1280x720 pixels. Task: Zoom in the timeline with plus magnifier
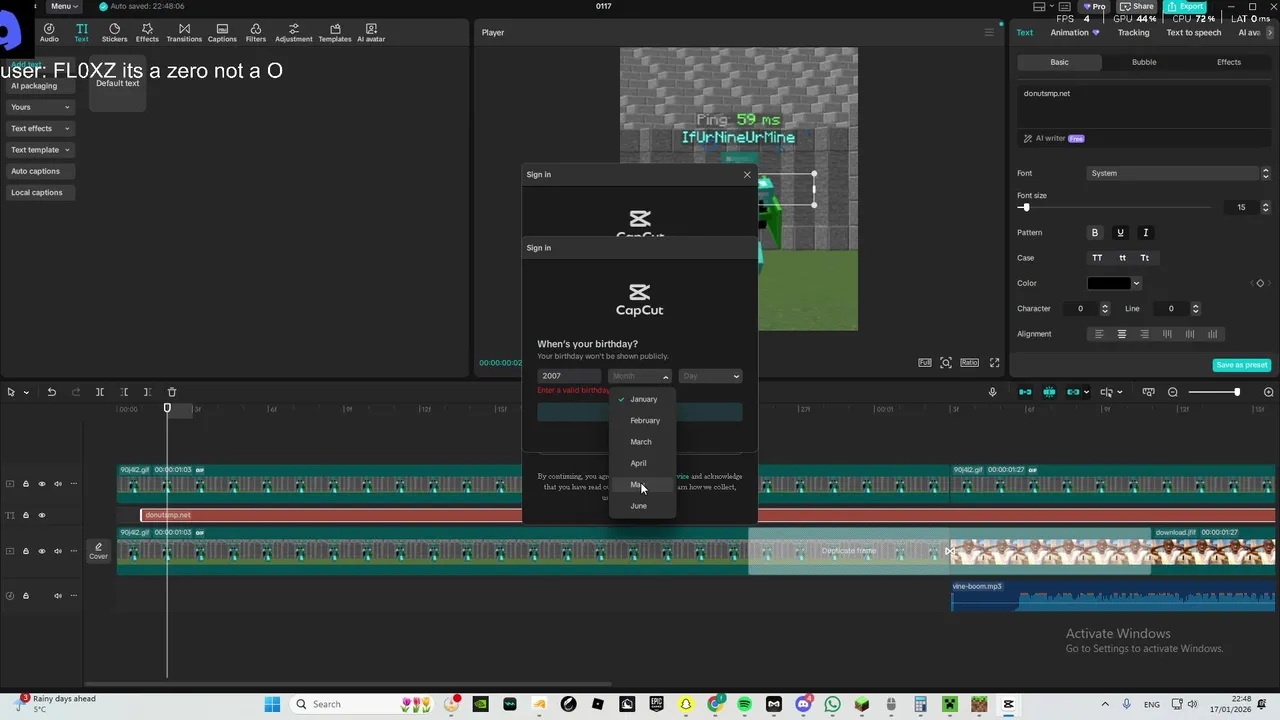1268,392
